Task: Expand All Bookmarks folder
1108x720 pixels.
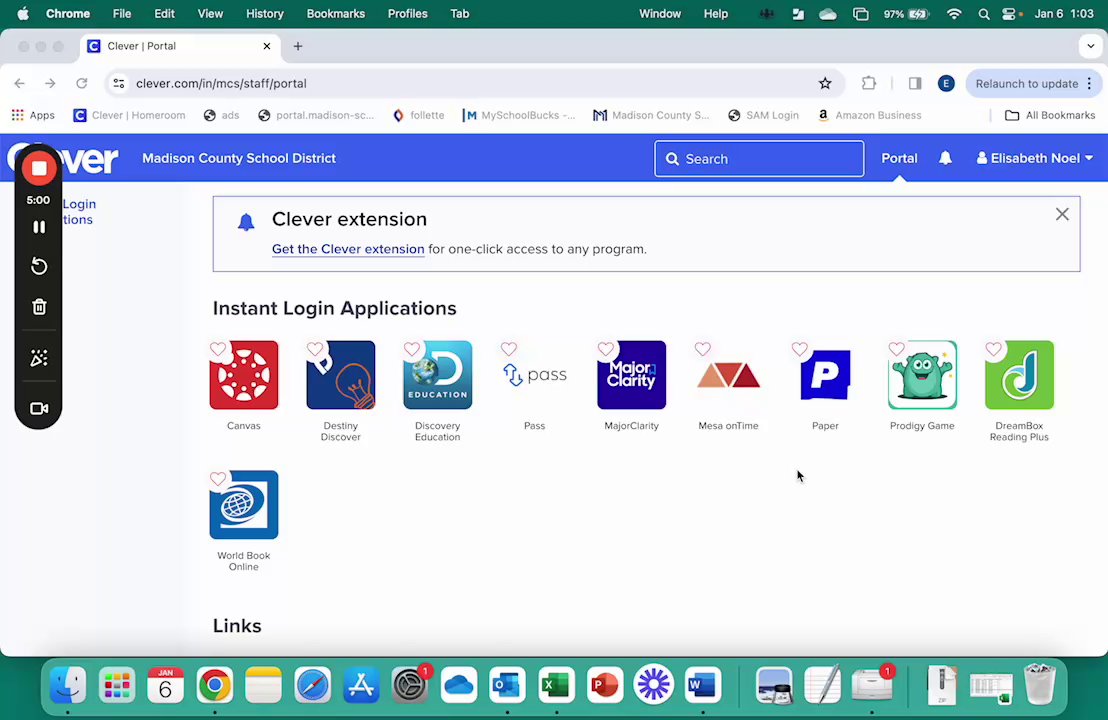Action: click(x=1050, y=115)
